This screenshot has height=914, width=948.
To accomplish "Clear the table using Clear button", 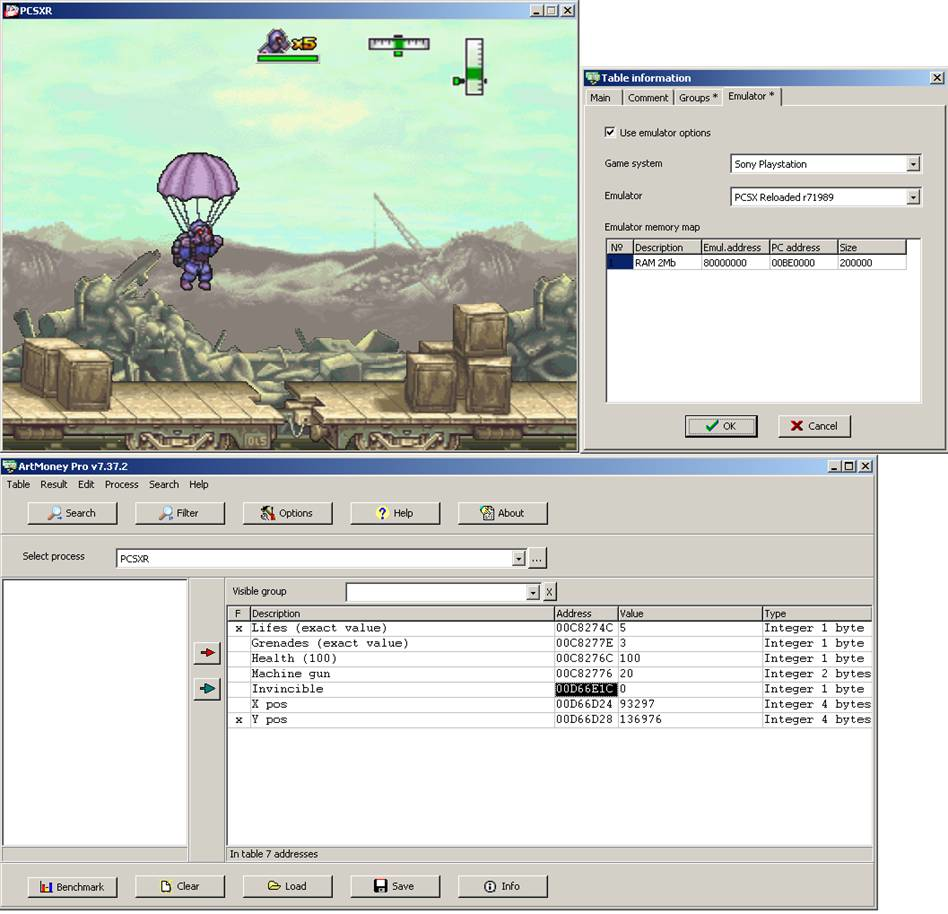I will tap(180, 887).
